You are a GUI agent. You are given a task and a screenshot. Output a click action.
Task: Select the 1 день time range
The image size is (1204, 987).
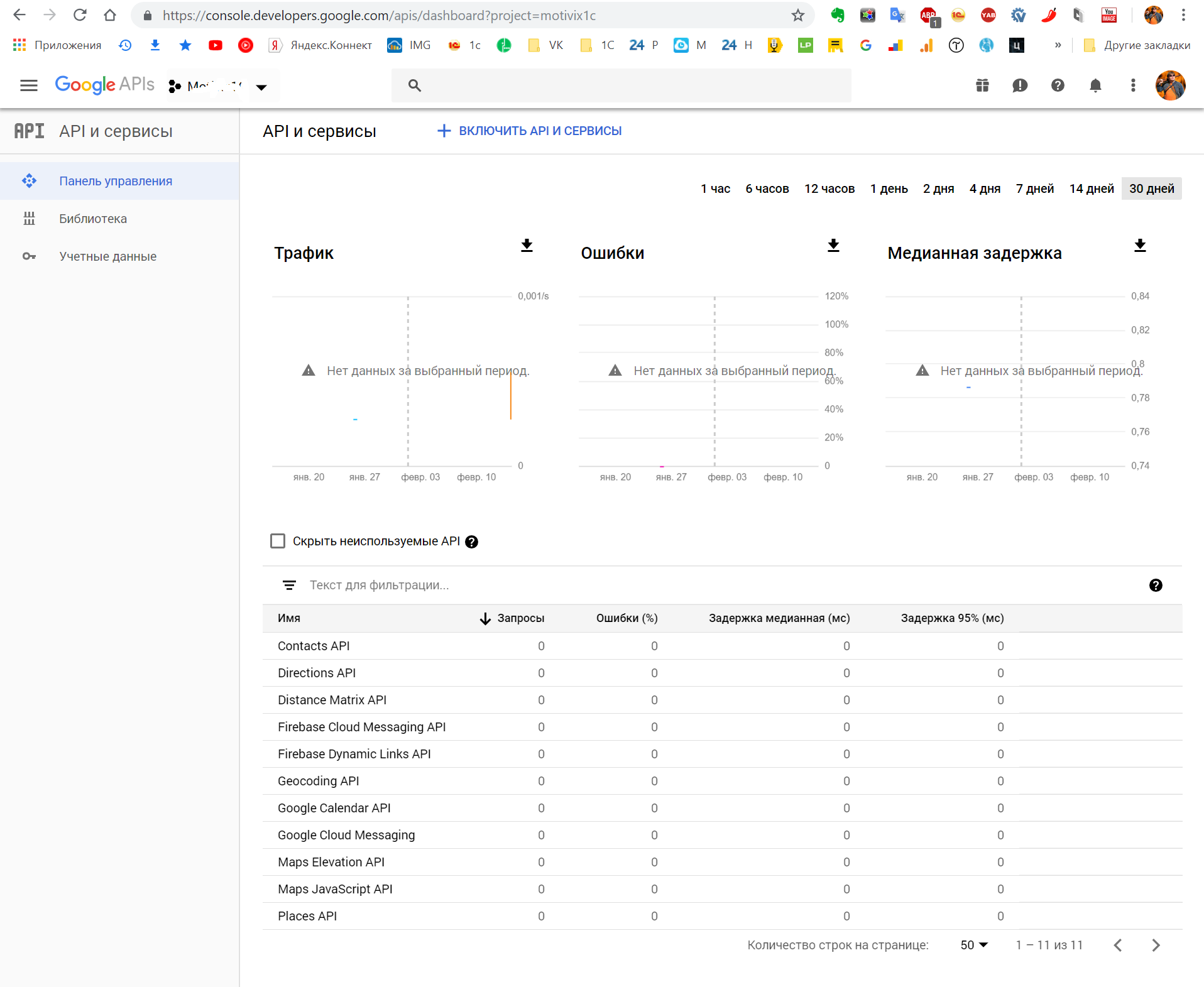click(x=889, y=188)
